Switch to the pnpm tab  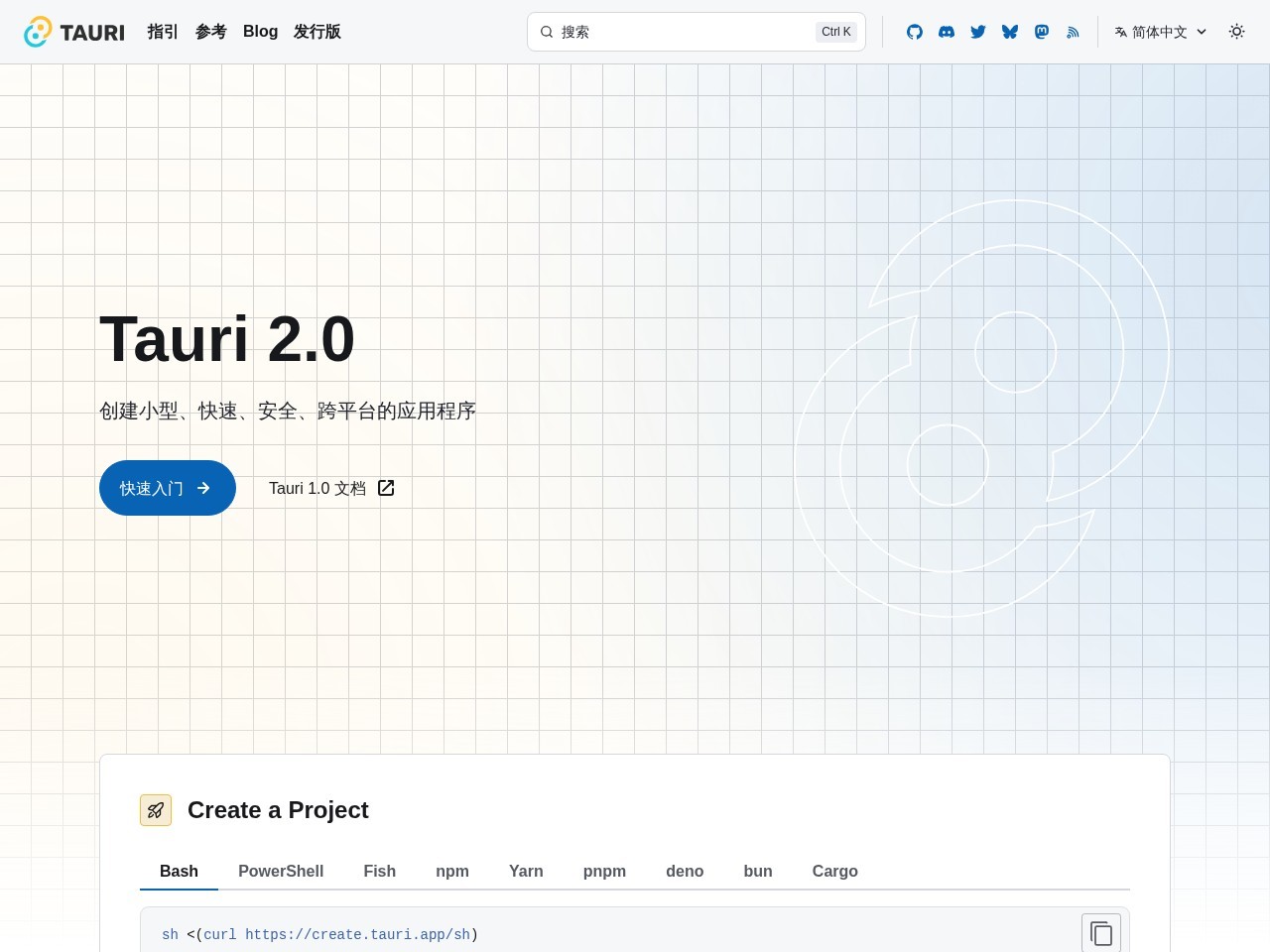(604, 871)
